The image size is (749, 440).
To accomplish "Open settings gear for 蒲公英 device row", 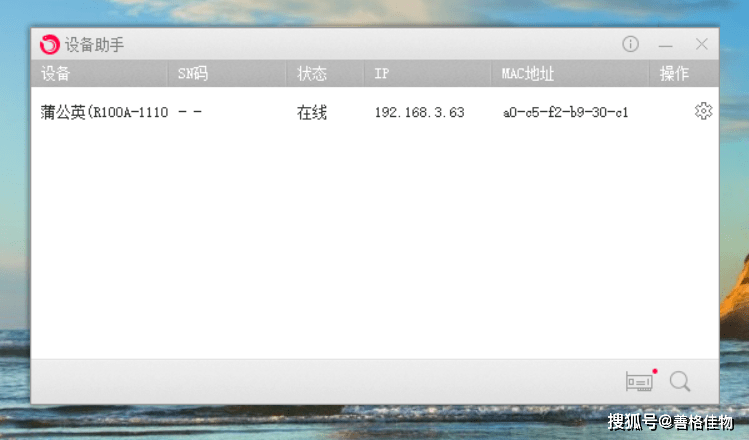I will click(x=703, y=111).
